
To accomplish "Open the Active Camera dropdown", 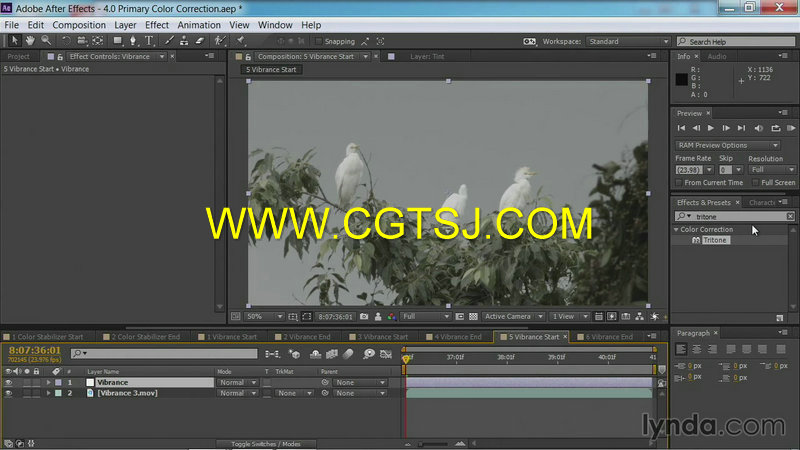I will pyautogui.click(x=513, y=317).
